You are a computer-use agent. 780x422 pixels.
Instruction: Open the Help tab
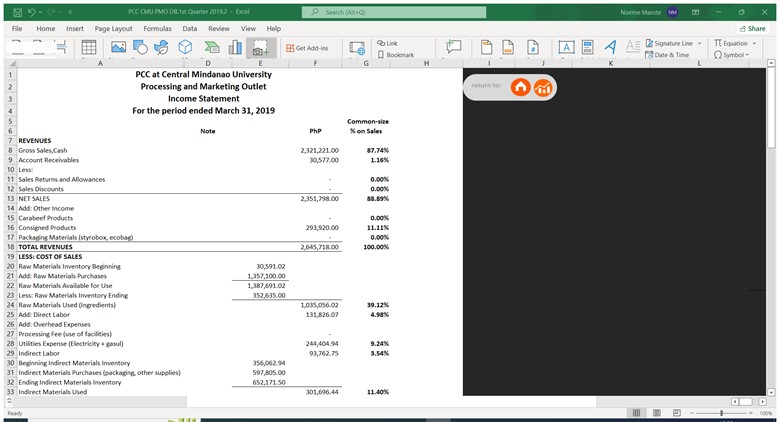click(x=274, y=28)
